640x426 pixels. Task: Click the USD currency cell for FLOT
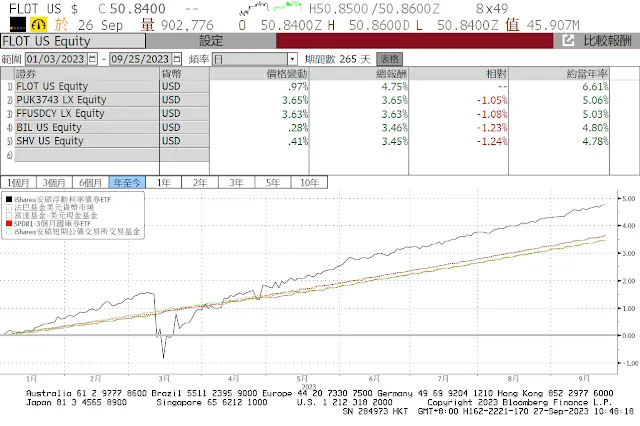click(x=184, y=87)
